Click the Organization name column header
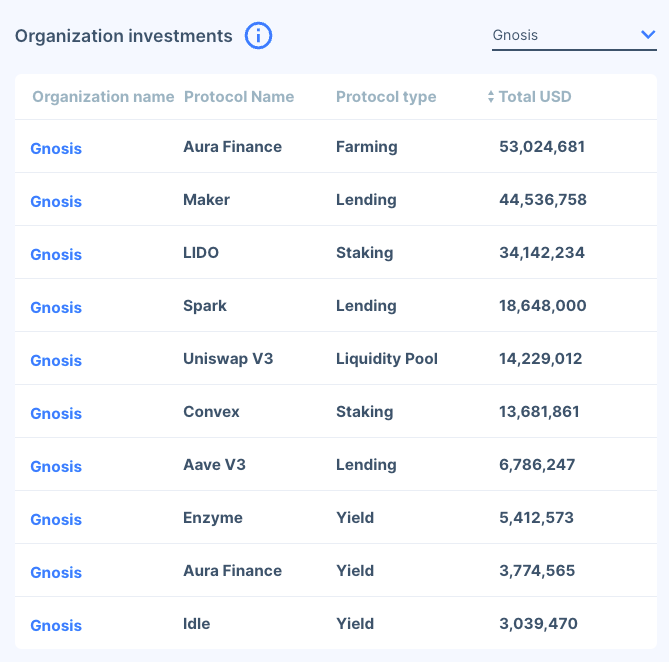The image size is (669, 662). [x=103, y=97]
